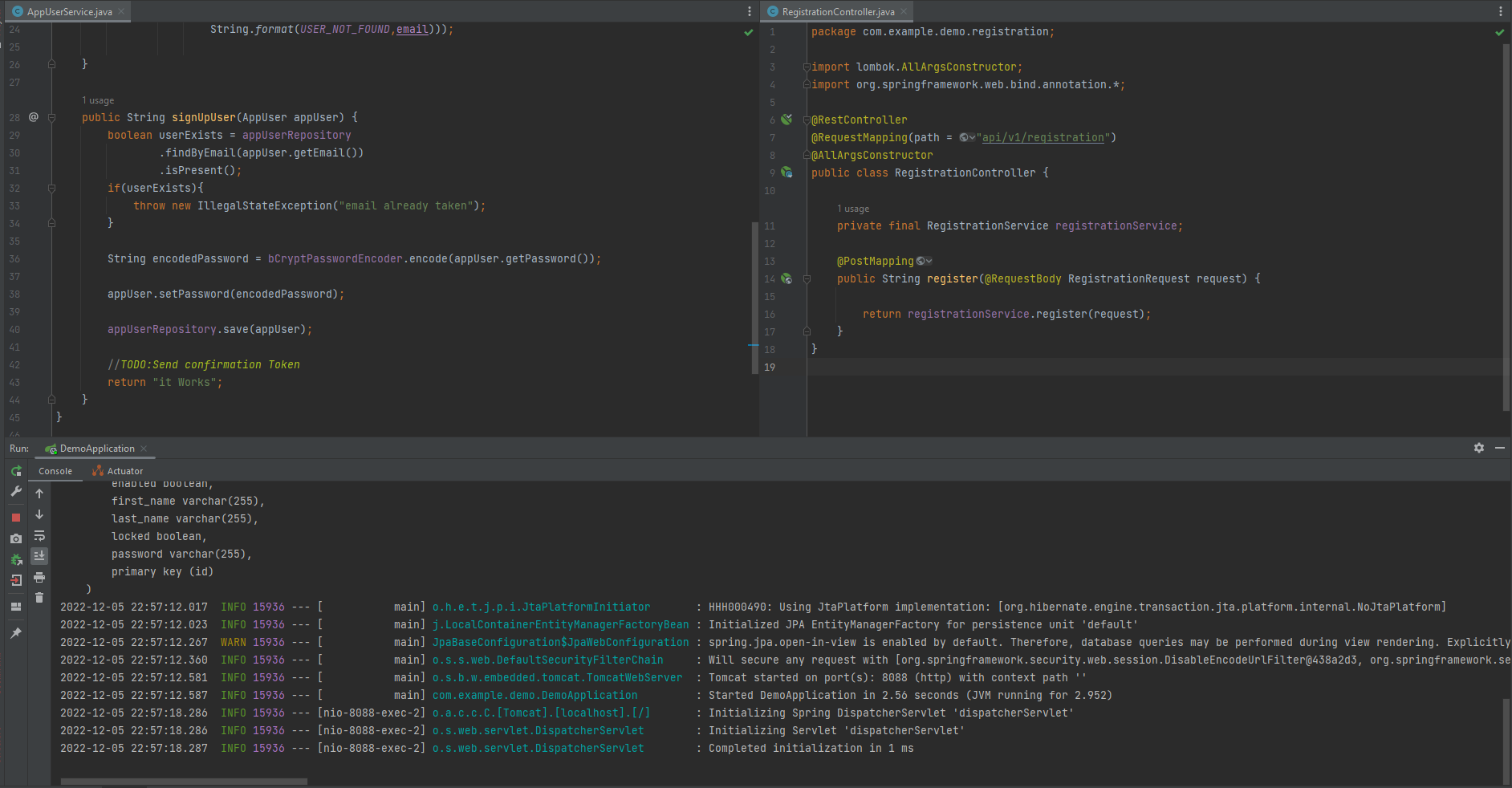Click endpoint gutter icon on line 14
The height and width of the screenshot is (788, 1512).
tap(787, 278)
